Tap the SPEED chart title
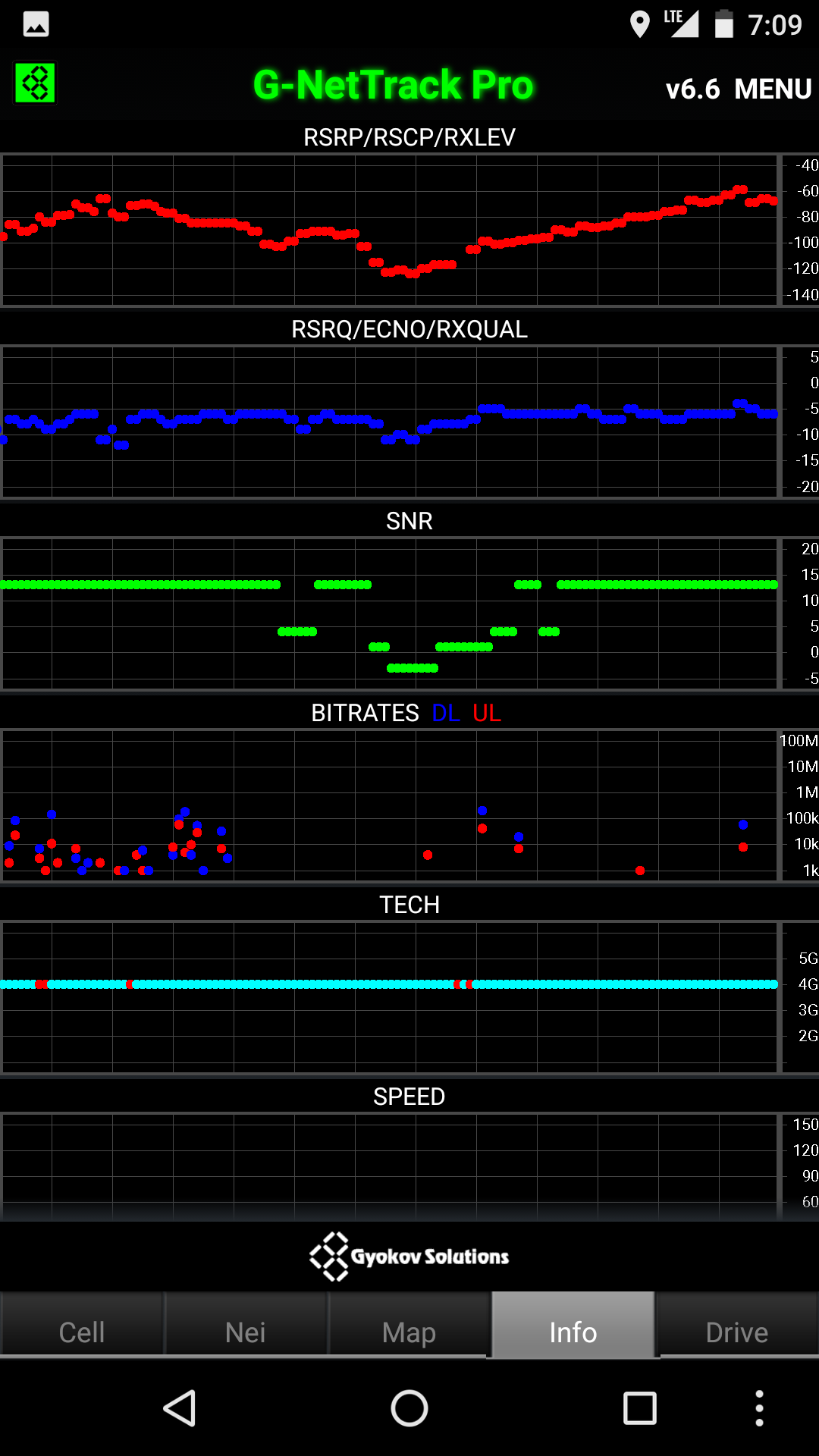819x1456 pixels. (x=409, y=1097)
